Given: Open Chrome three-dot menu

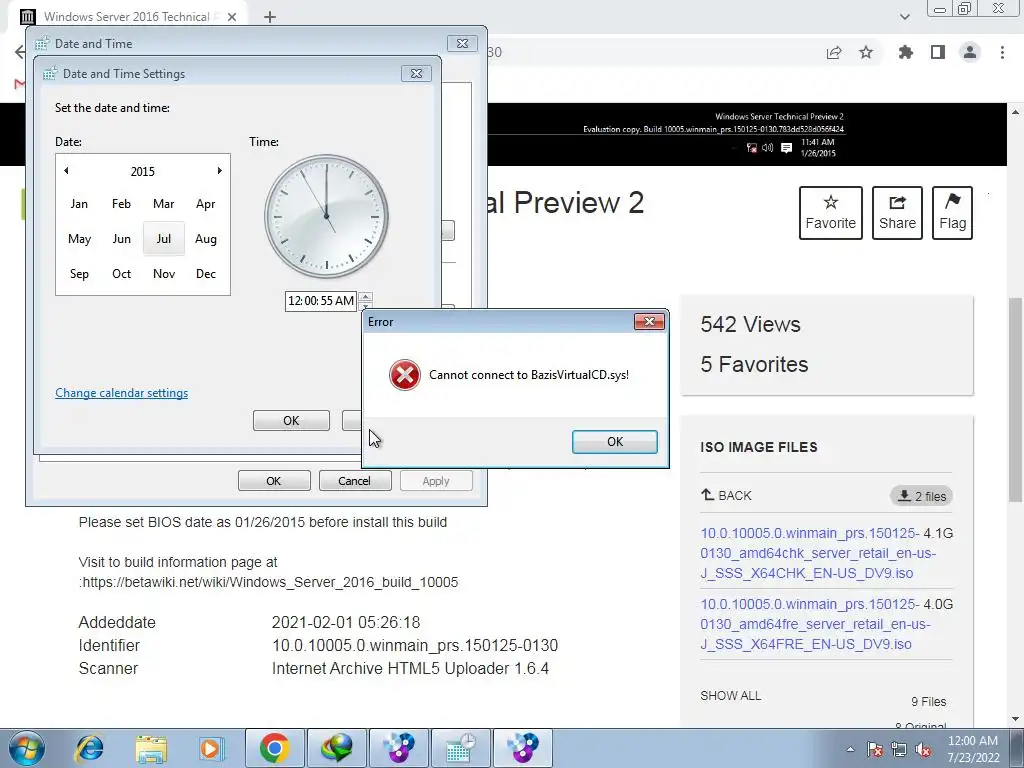Looking at the screenshot, I should tap(1002, 52).
